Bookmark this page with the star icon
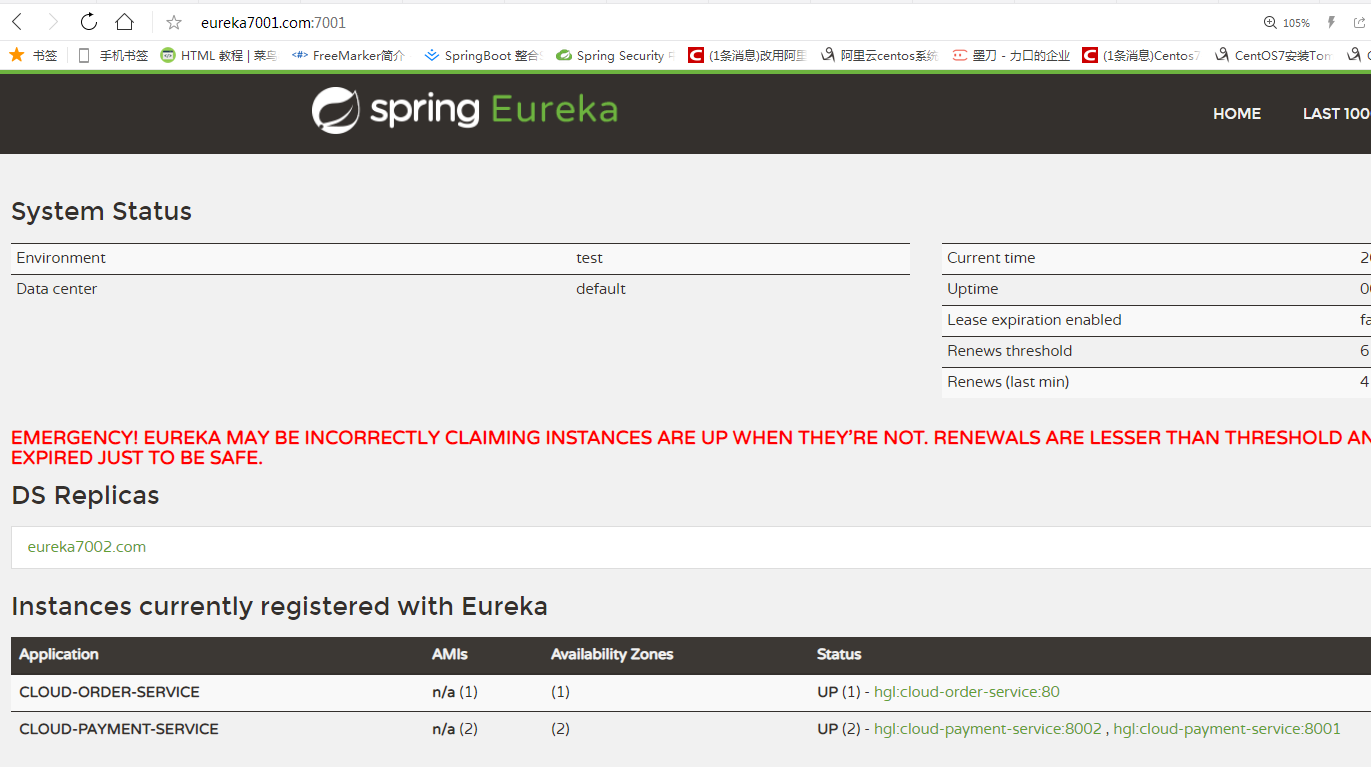 click(x=174, y=22)
